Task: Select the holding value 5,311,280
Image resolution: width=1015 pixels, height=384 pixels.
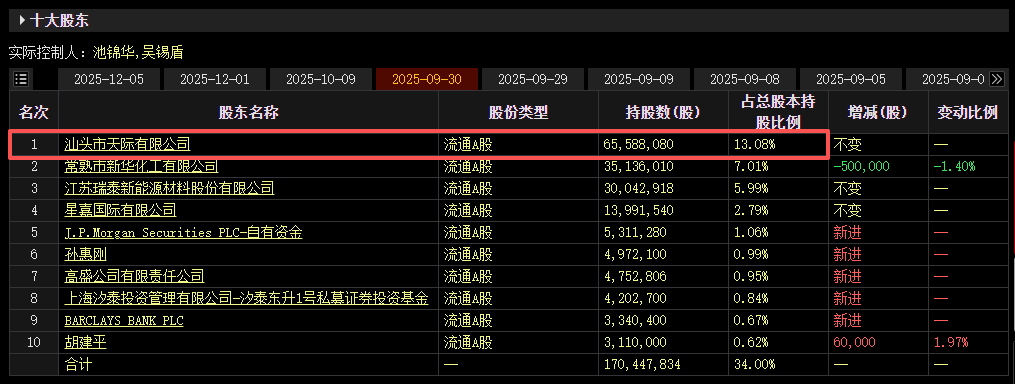Action: [x=635, y=232]
